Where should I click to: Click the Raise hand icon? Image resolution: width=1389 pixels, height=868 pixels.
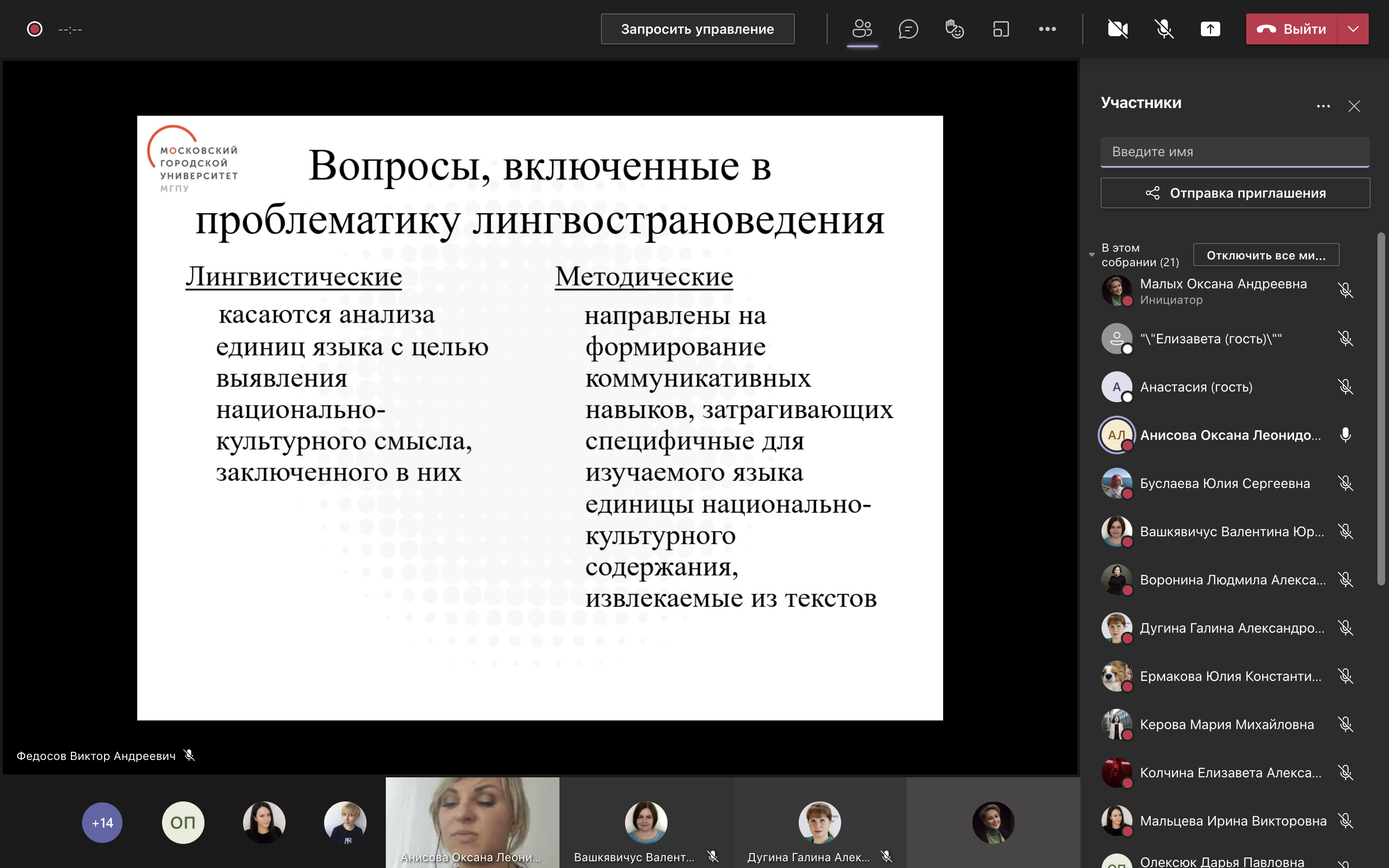[x=954, y=29]
